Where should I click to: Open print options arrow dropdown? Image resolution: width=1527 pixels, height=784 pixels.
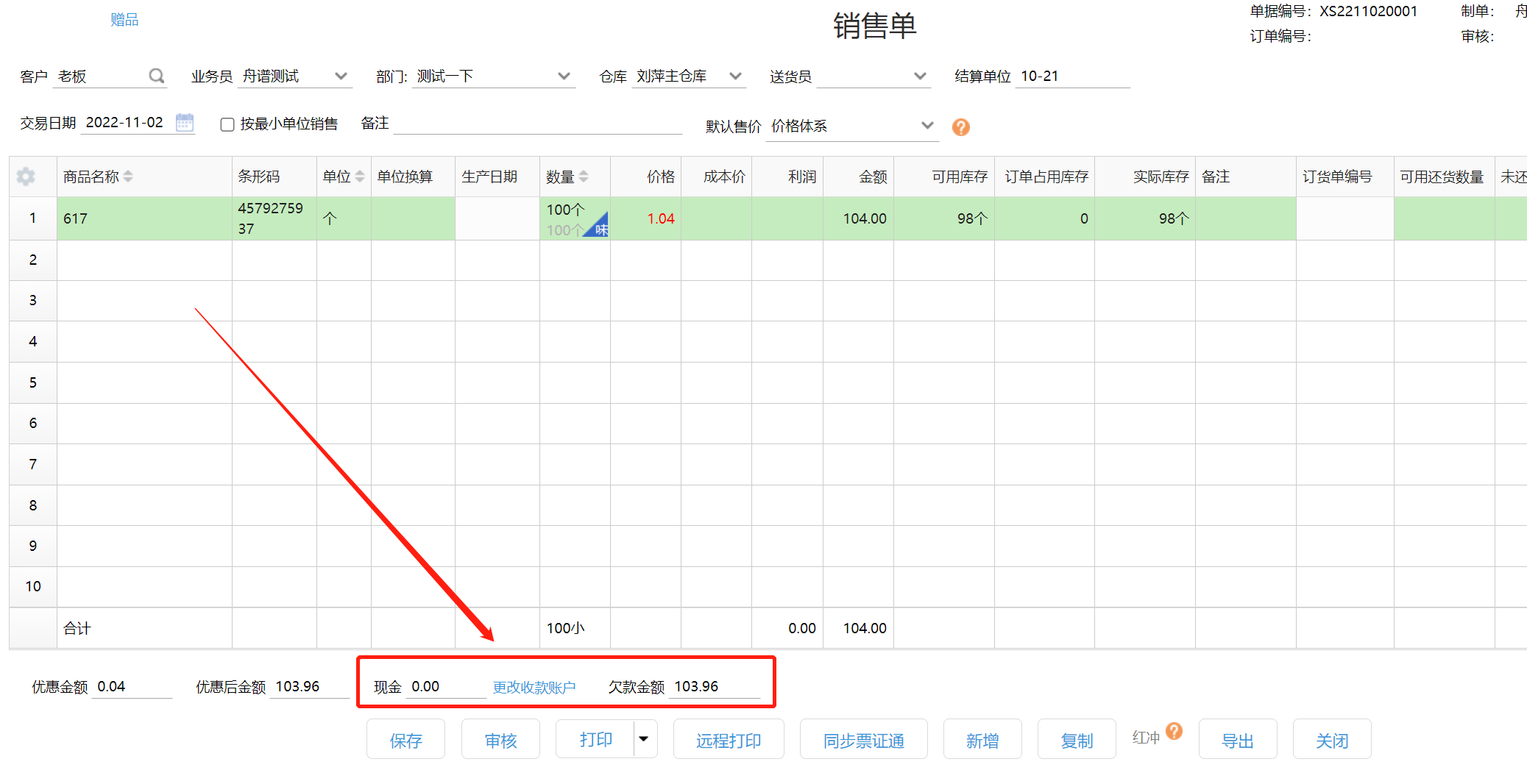tap(644, 738)
